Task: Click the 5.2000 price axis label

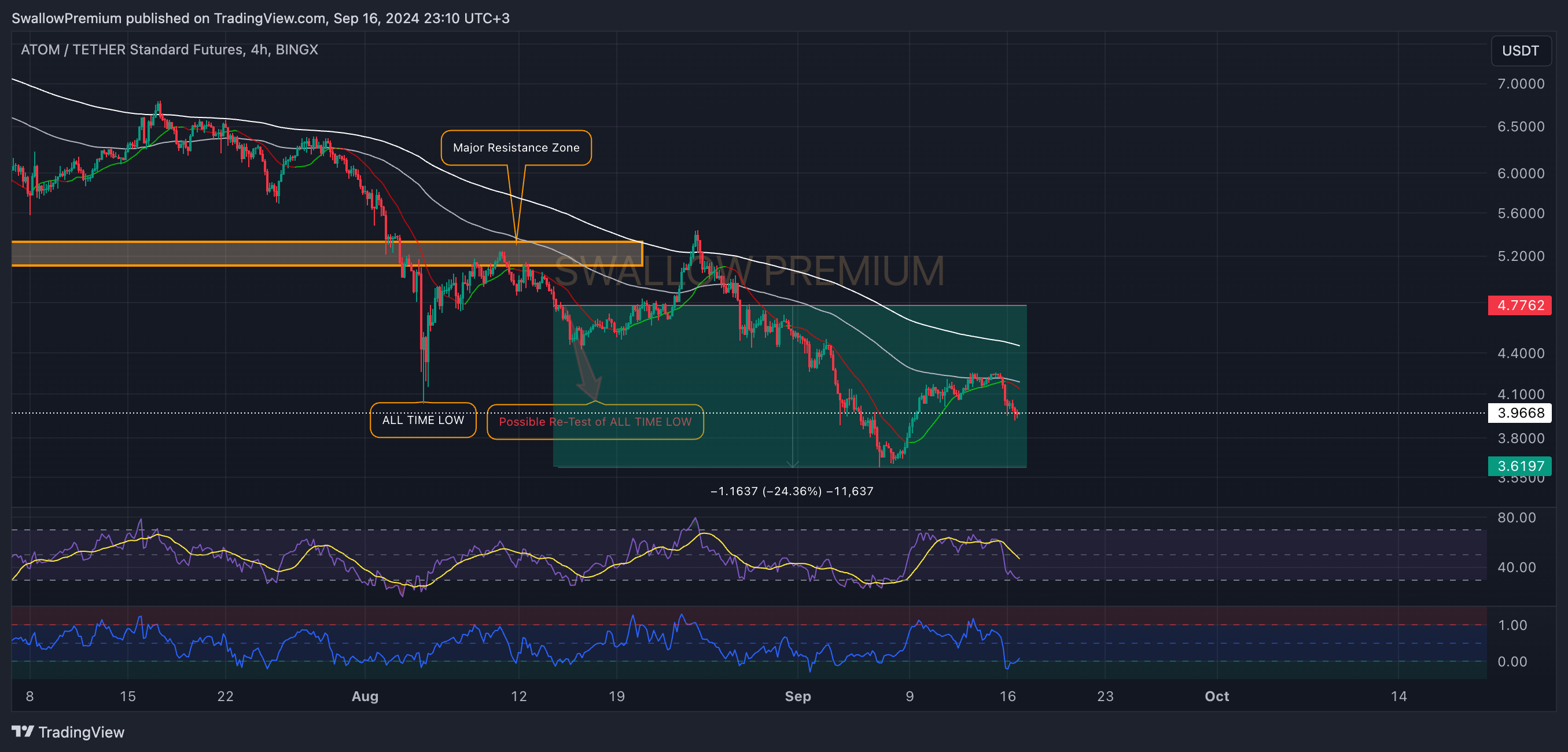Action: [x=1521, y=256]
